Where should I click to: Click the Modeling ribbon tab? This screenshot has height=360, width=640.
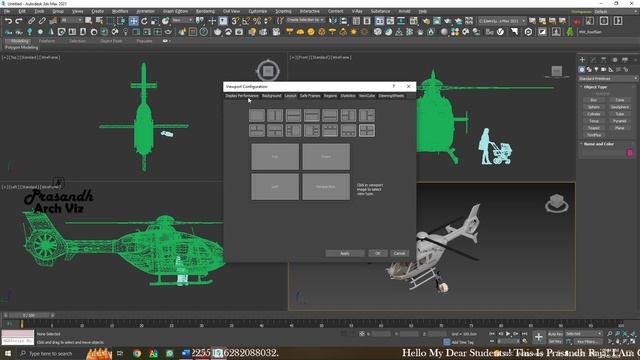coord(19,41)
